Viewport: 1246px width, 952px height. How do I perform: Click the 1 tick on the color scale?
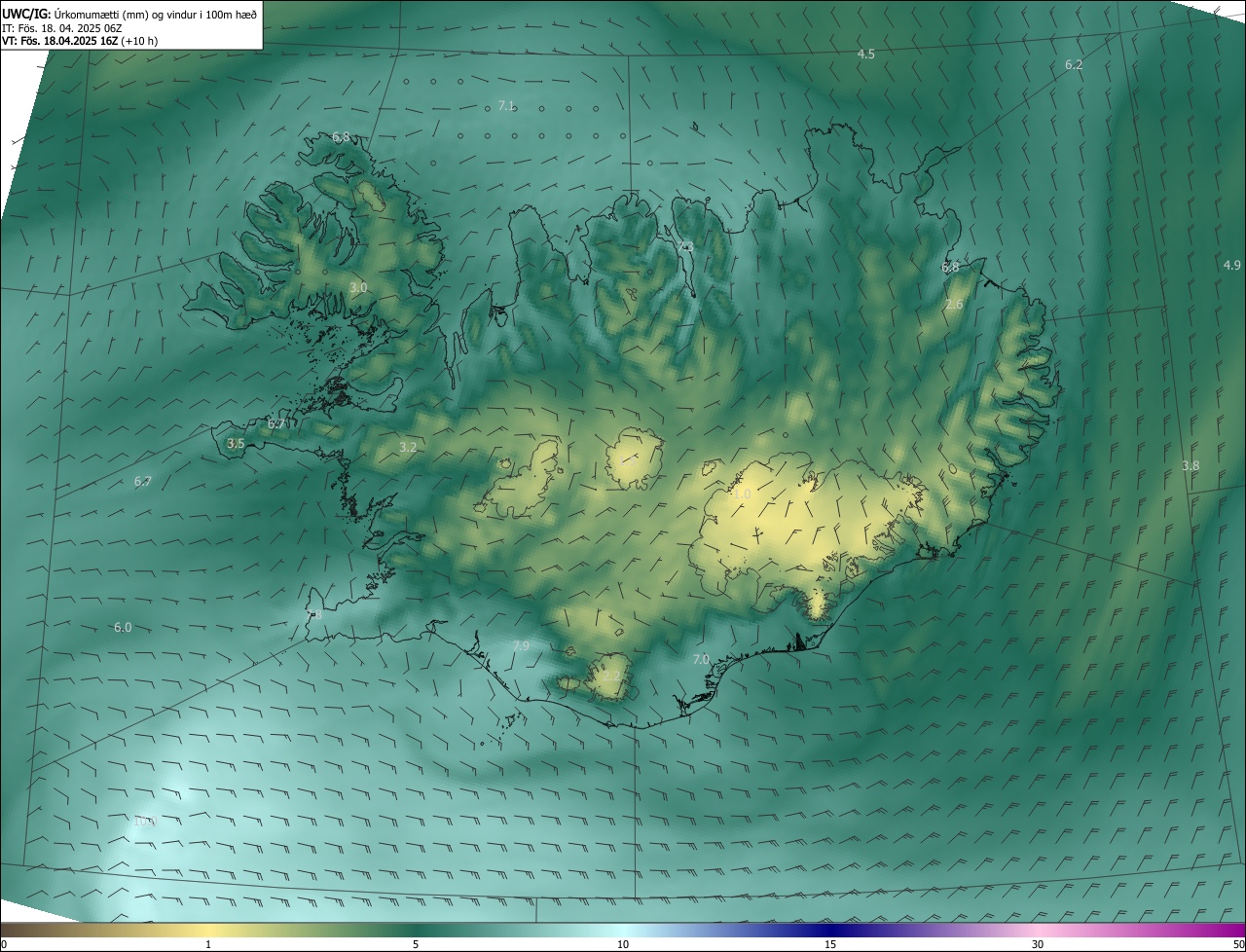coord(208,944)
